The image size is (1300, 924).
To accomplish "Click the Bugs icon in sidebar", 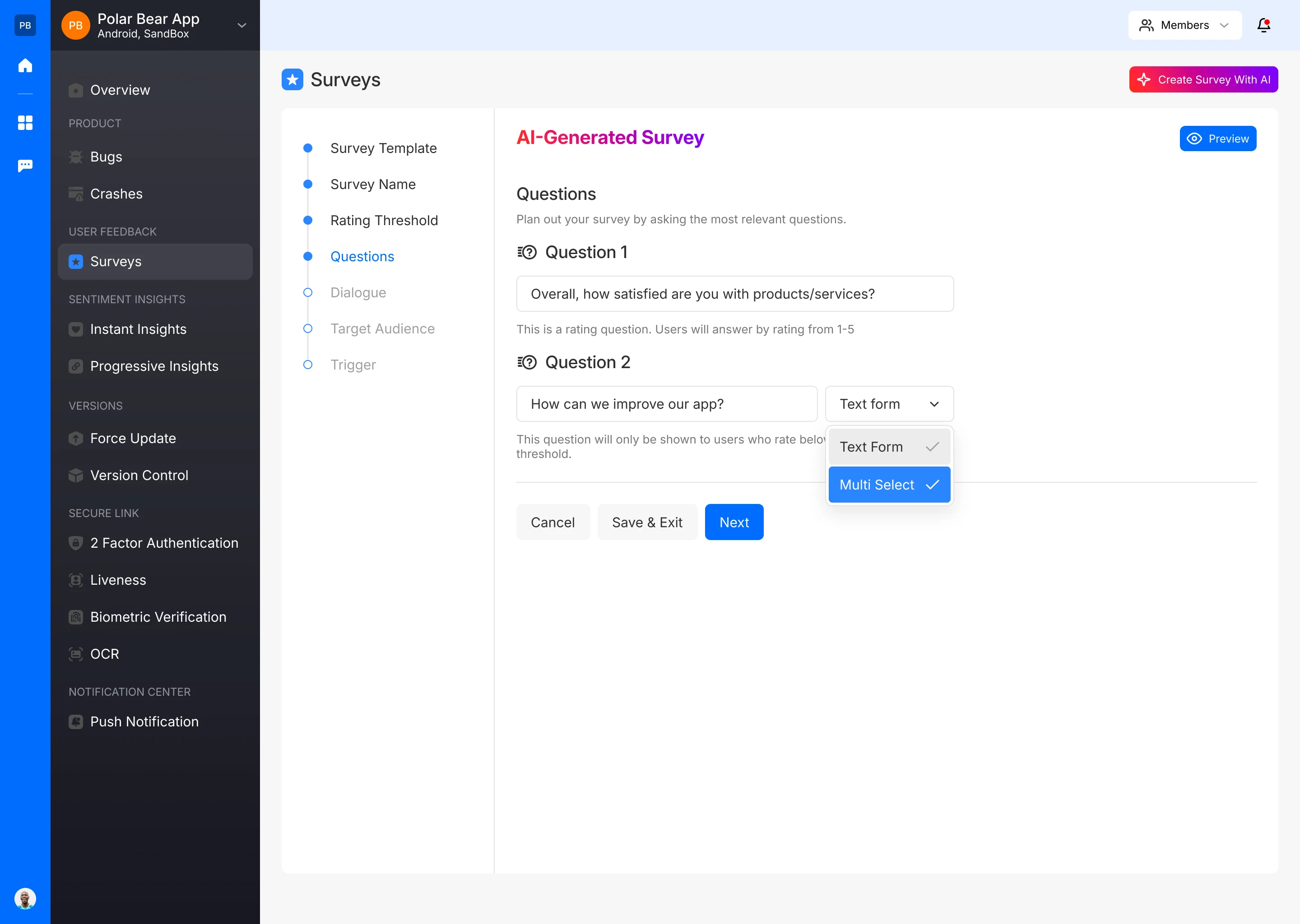I will pos(76,157).
